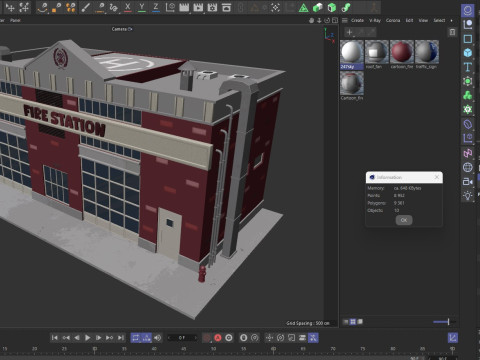Go to end of animation
Image resolution: width=480 pixels, height=360 pixels.
pyautogui.click(x=121, y=338)
